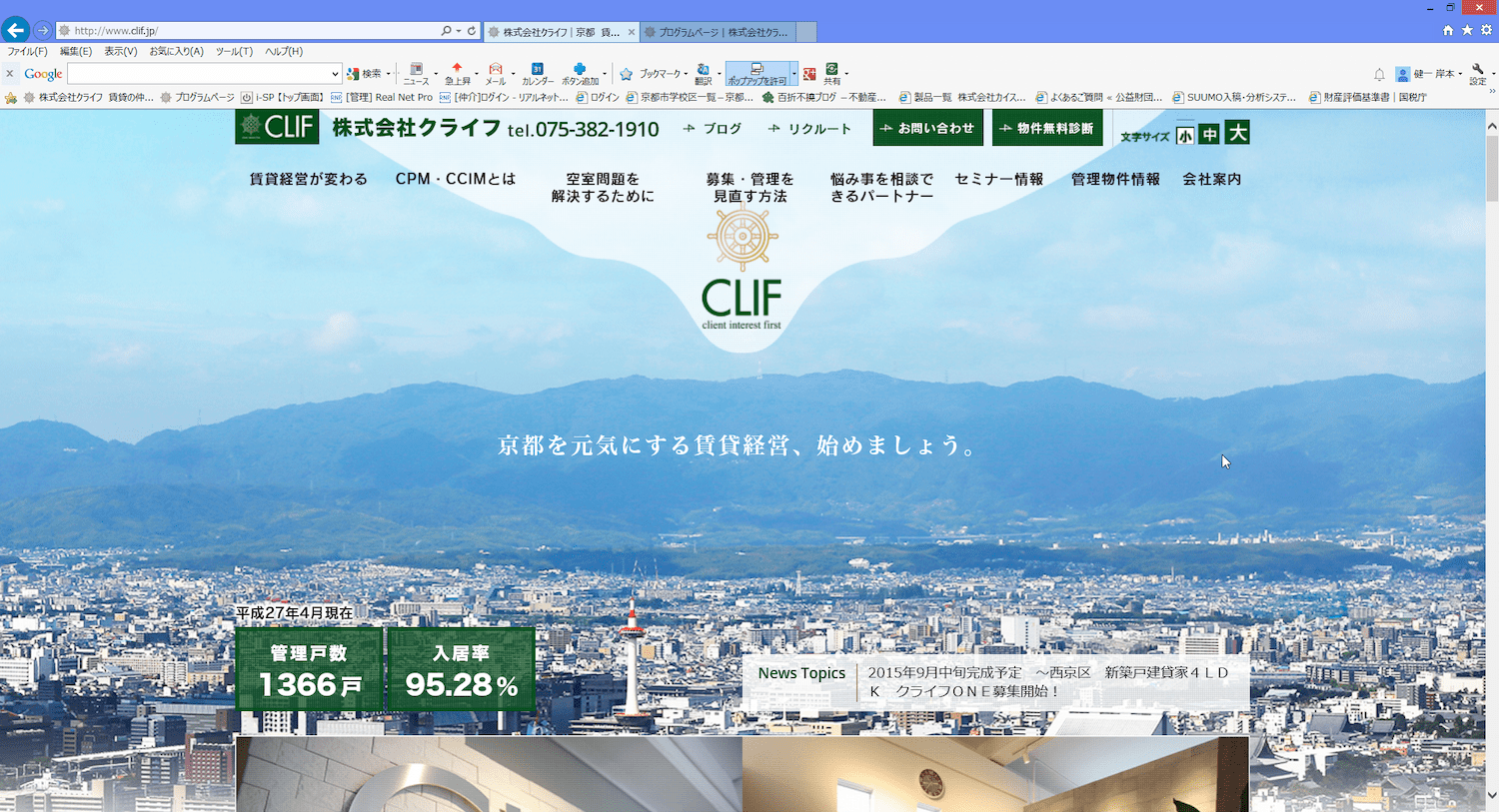
Task: Set font size to 大 large
Action: click(x=1237, y=132)
